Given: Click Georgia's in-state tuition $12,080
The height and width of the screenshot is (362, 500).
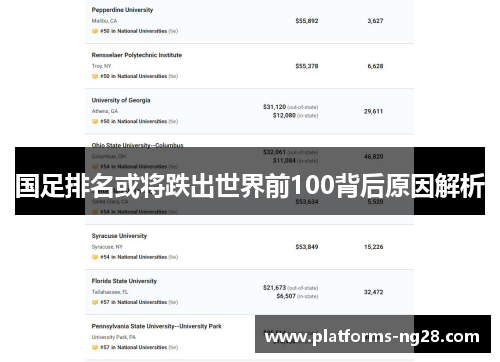Looking at the screenshot, I should click(x=284, y=115).
